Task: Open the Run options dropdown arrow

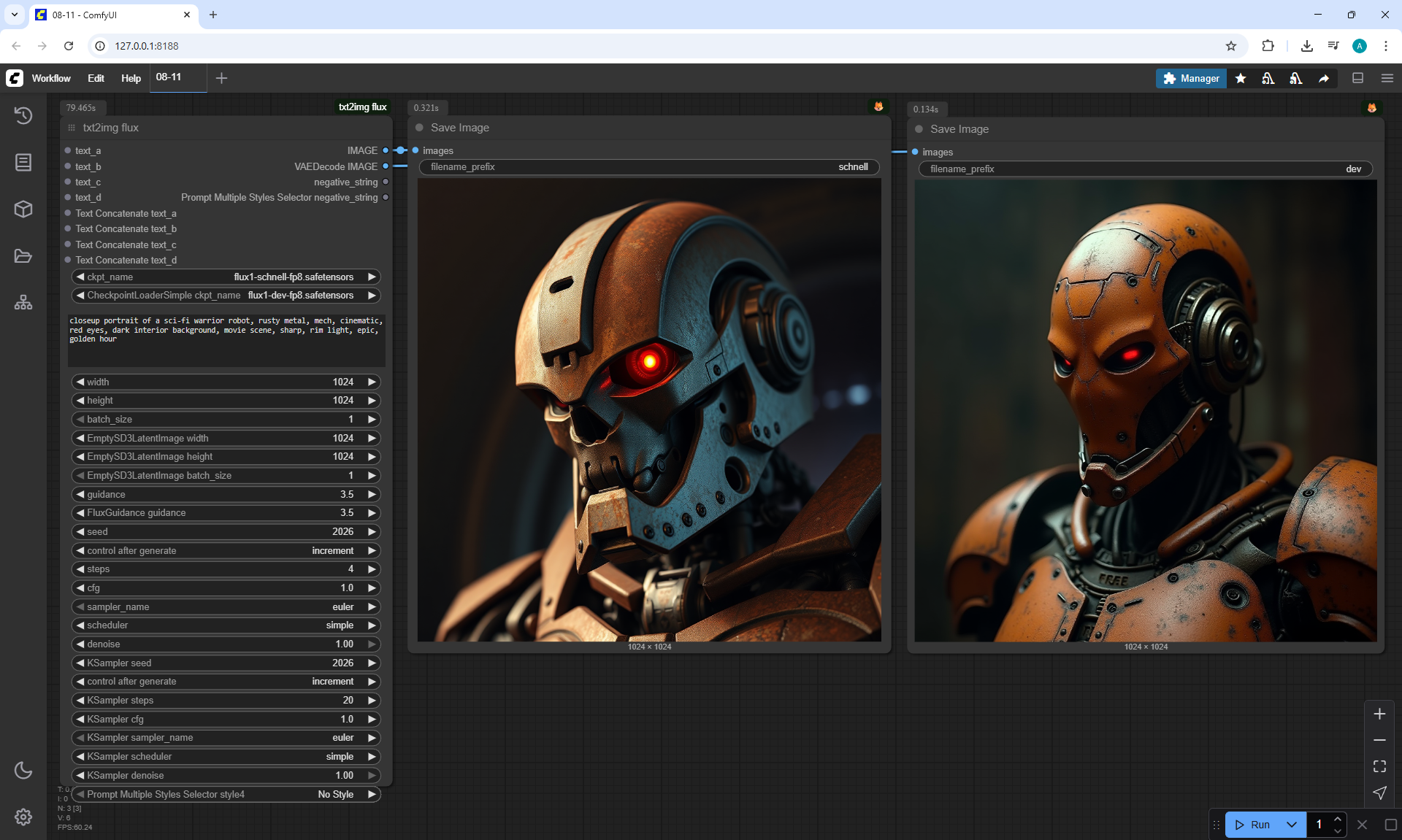Action: [1292, 825]
